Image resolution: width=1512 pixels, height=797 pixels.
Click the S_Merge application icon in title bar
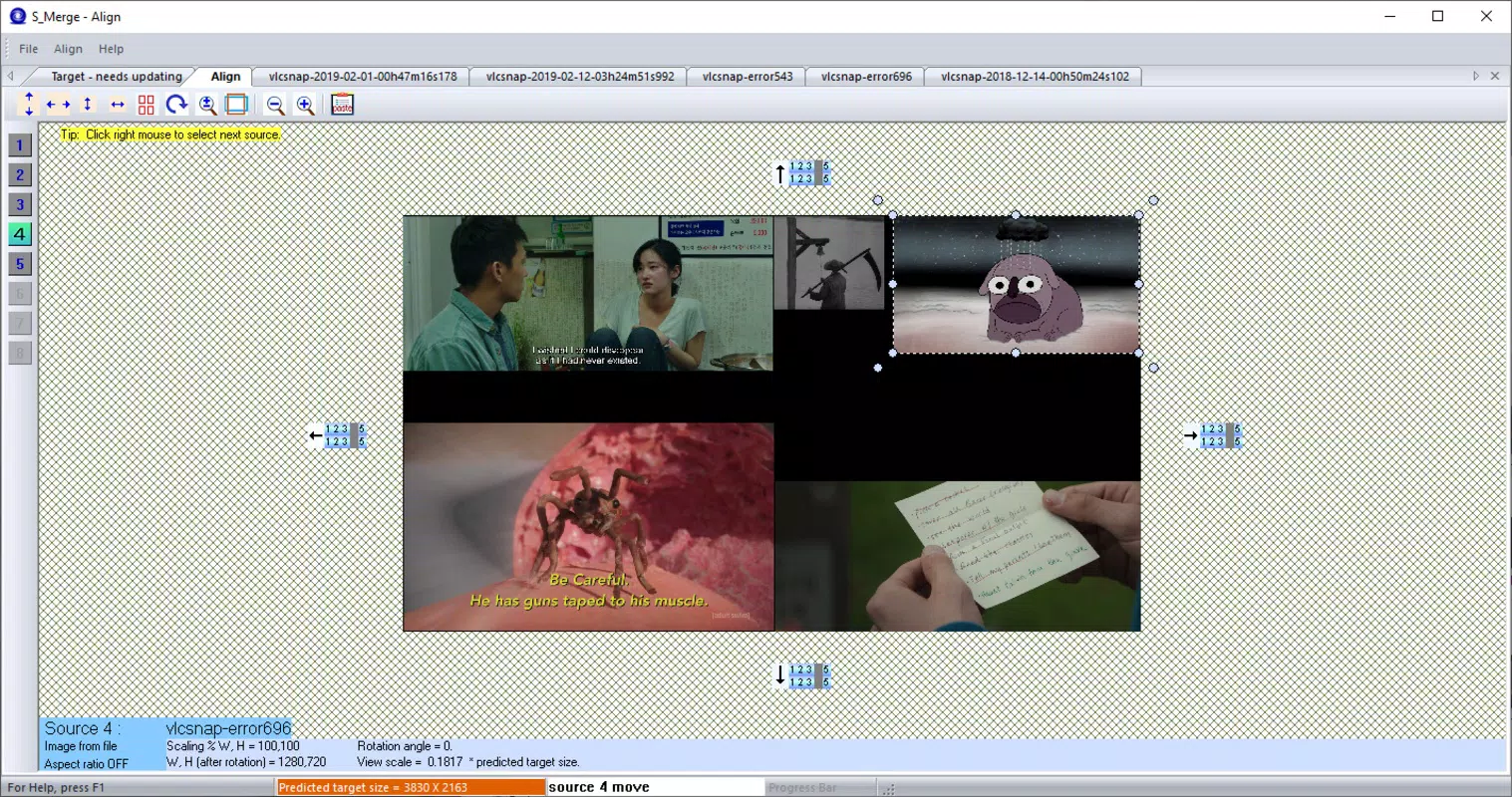(17, 16)
